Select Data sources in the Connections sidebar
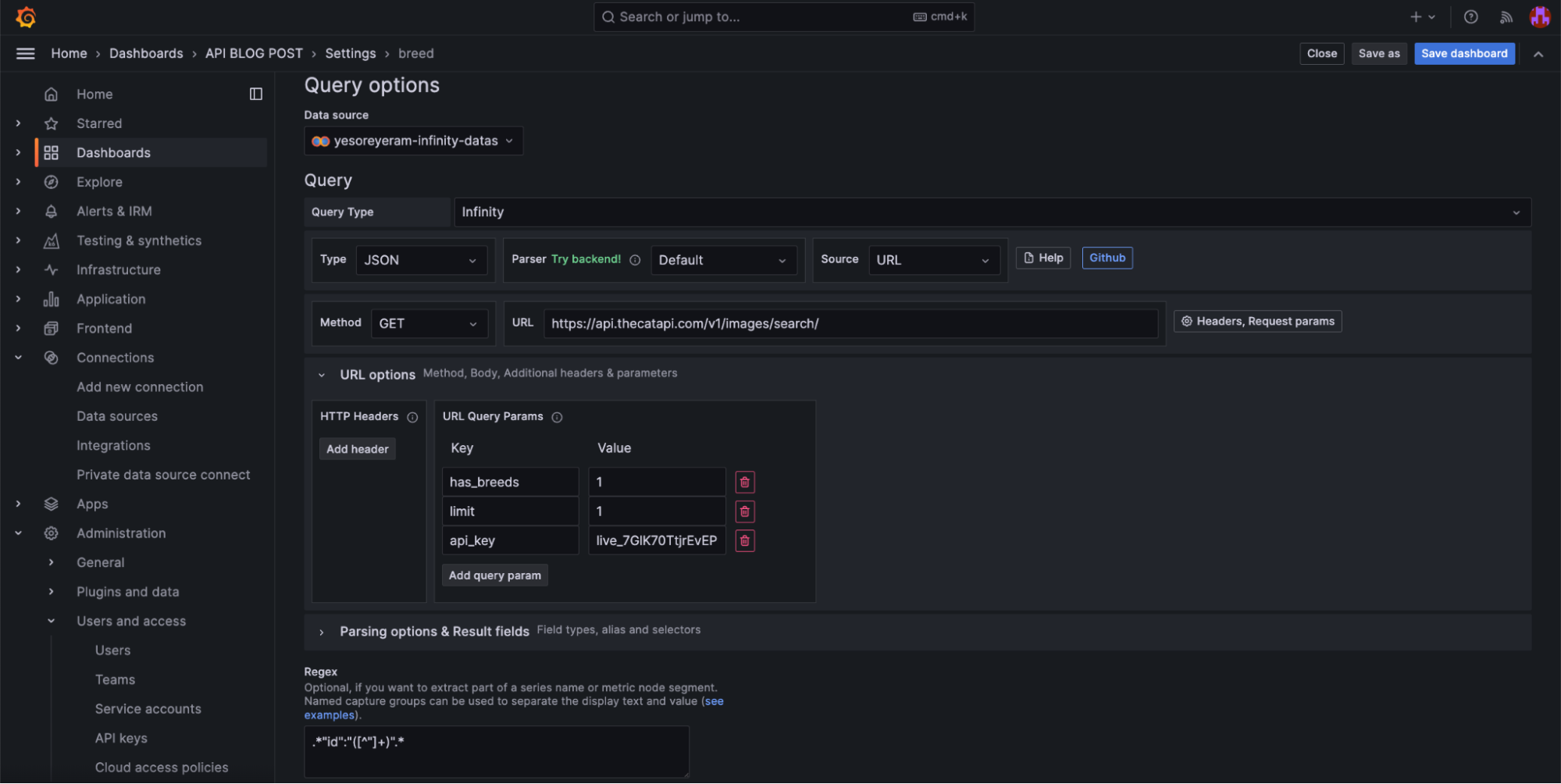The width and height of the screenshot is (1561, 784). point(117,415)
